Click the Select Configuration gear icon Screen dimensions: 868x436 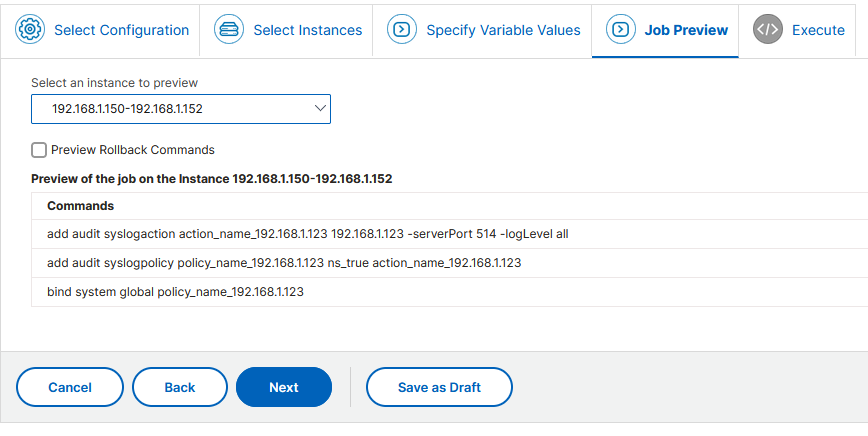pos(30,29)
